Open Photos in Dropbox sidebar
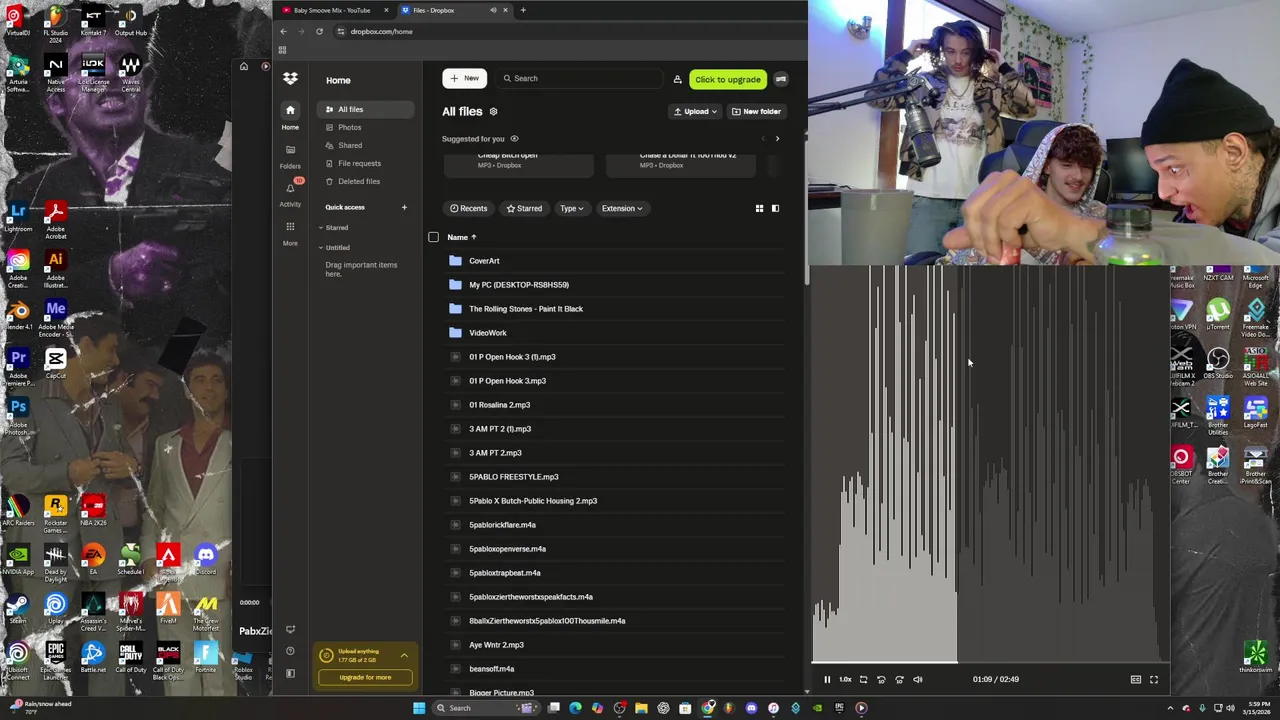Image resolution: width=1280 pixels, height=720 pixels. [x=366, y=127]
